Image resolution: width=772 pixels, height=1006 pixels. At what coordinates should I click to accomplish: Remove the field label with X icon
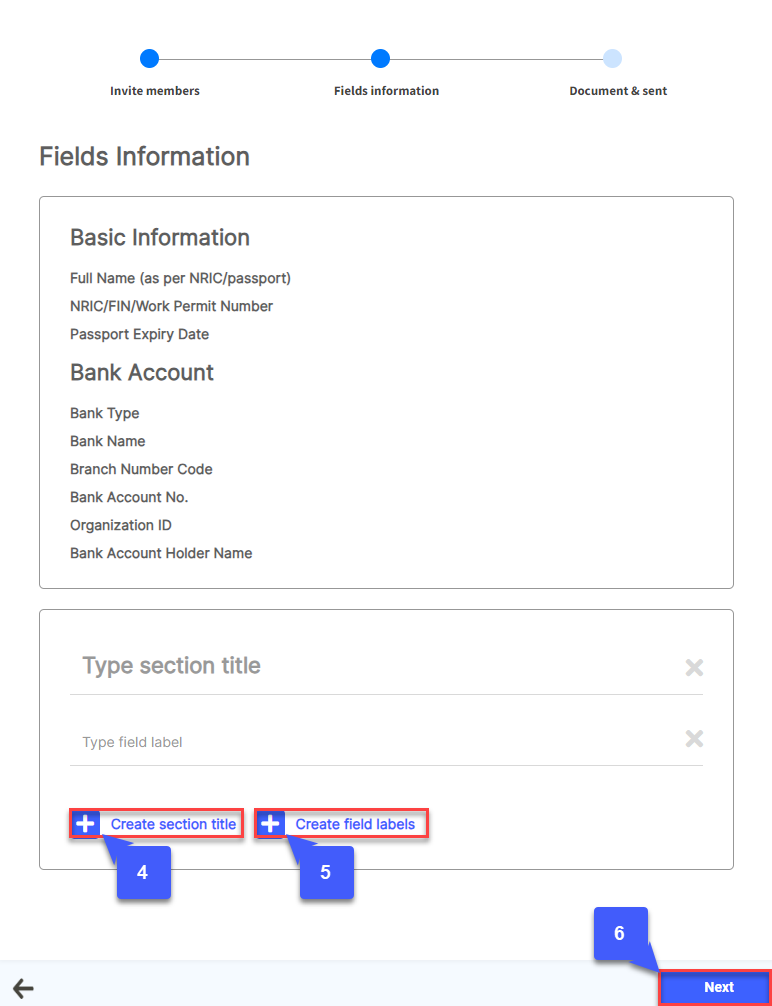[x=694, y=739]
